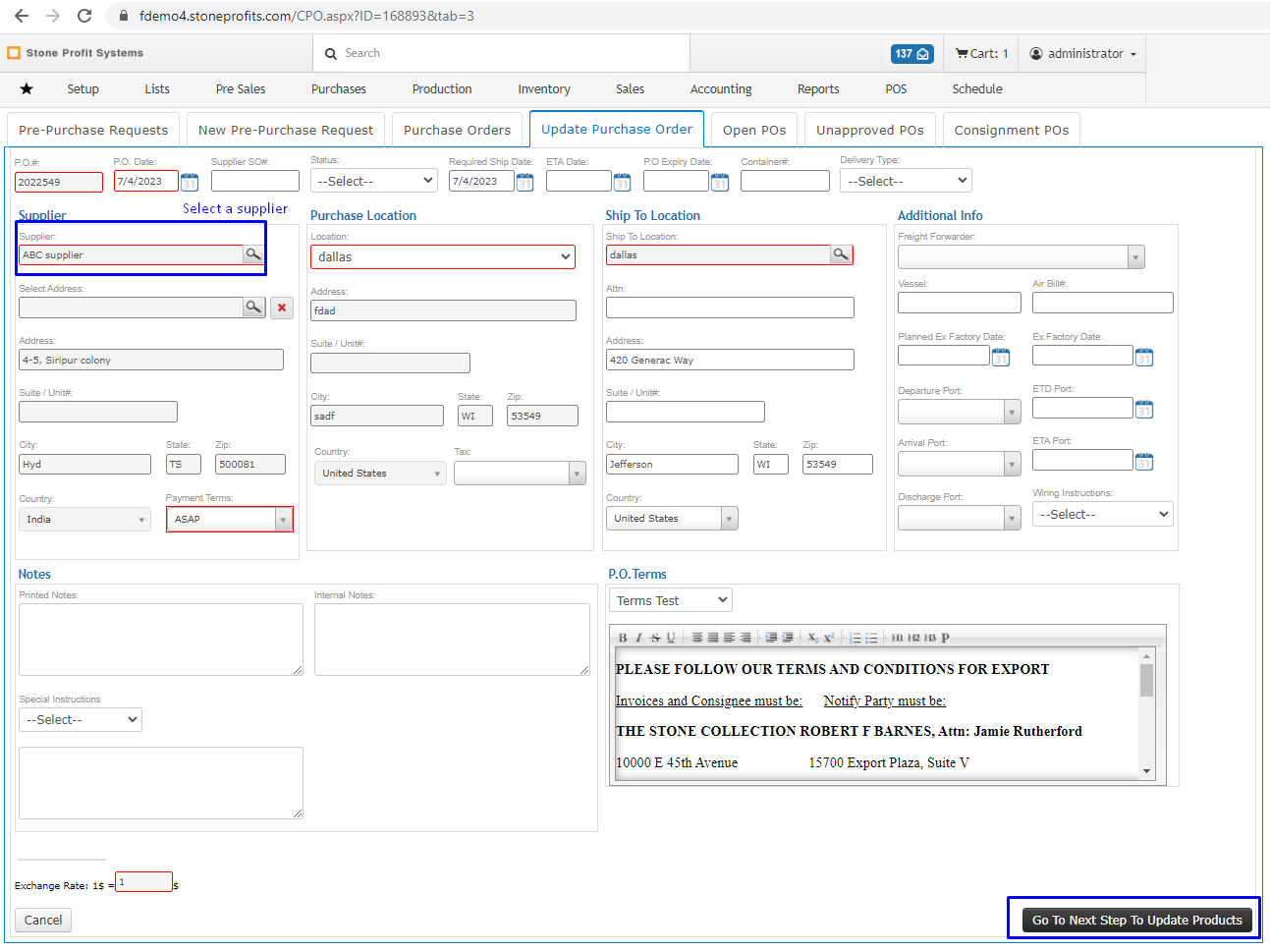This screenshot has width=1270, height=952.
Task: Click the browser reload button
Action: tap(84, 16)
